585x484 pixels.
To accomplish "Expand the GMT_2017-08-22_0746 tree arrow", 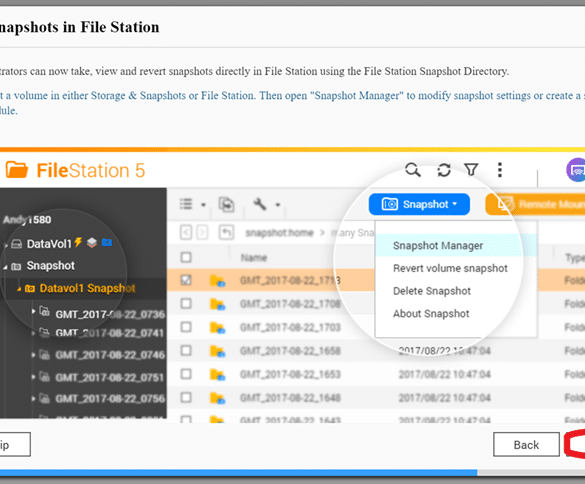I will point(33,355).
